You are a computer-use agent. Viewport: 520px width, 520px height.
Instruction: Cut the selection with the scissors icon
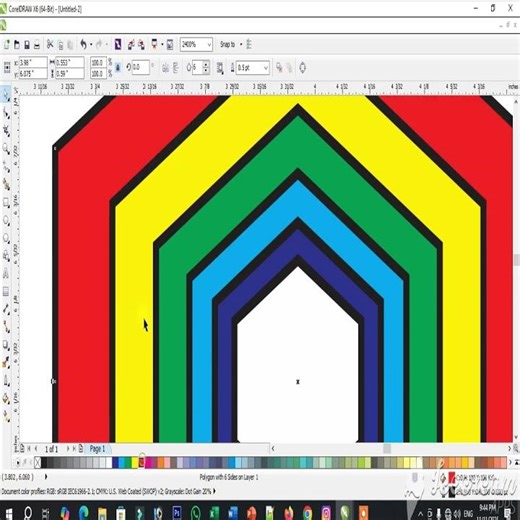pos(50,44)
